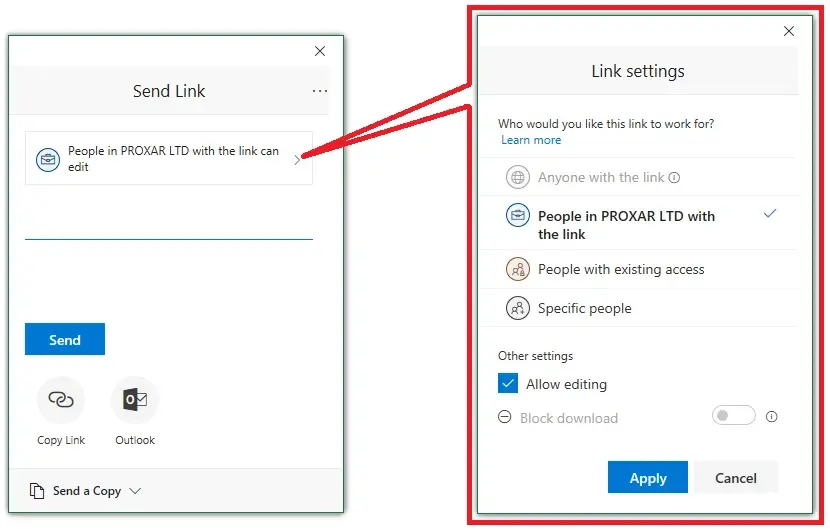
Task: Click briefcase icon in Send Link permission box
Action: coord(48,159)
